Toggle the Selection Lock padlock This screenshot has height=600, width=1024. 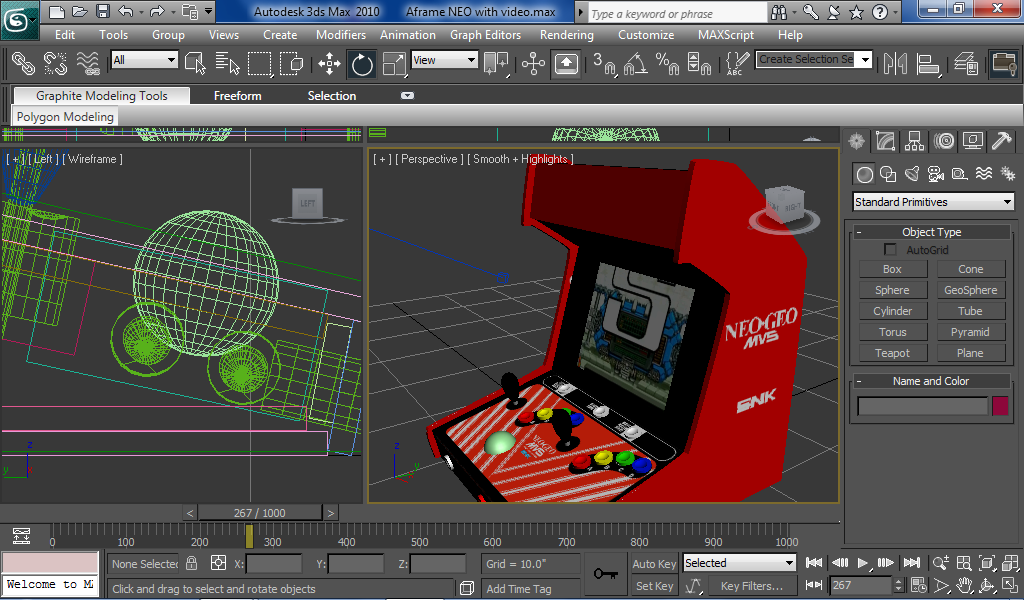click(191, 563)
